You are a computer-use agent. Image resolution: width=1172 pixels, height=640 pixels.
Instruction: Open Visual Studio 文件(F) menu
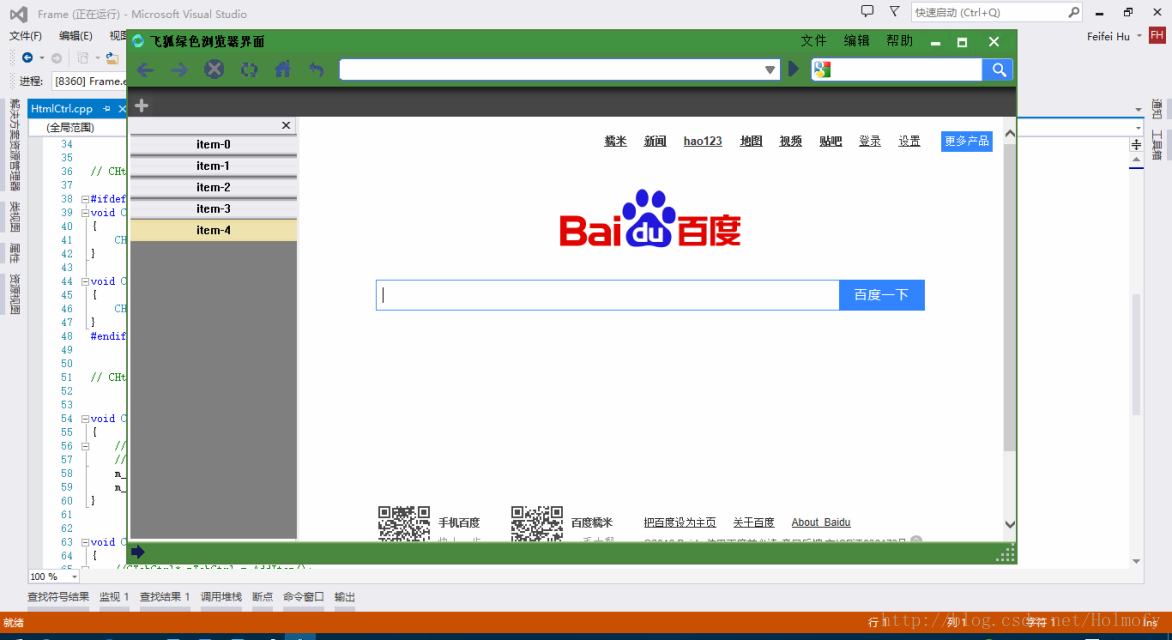(x=25, y=35)
